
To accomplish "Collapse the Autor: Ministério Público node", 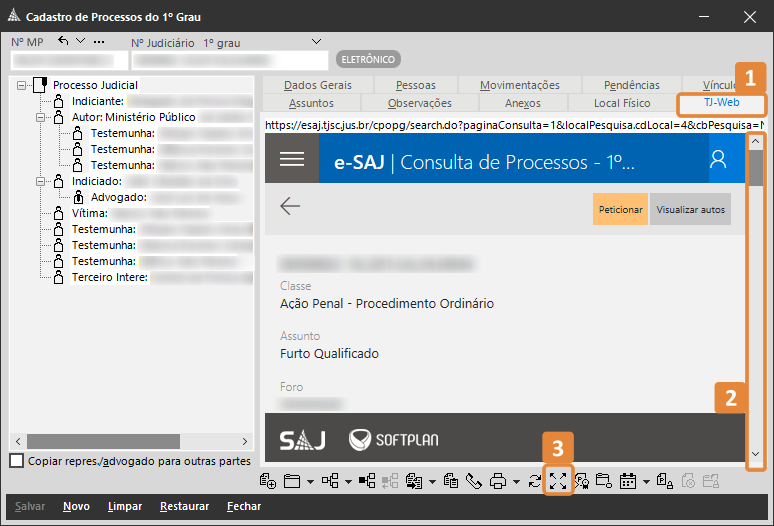I will coord(41,118).
